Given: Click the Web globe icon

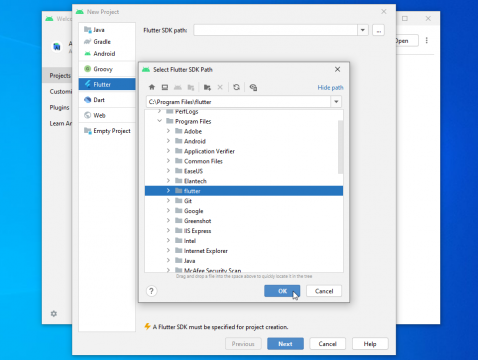Looking at the screenshot, I should 88,115.
